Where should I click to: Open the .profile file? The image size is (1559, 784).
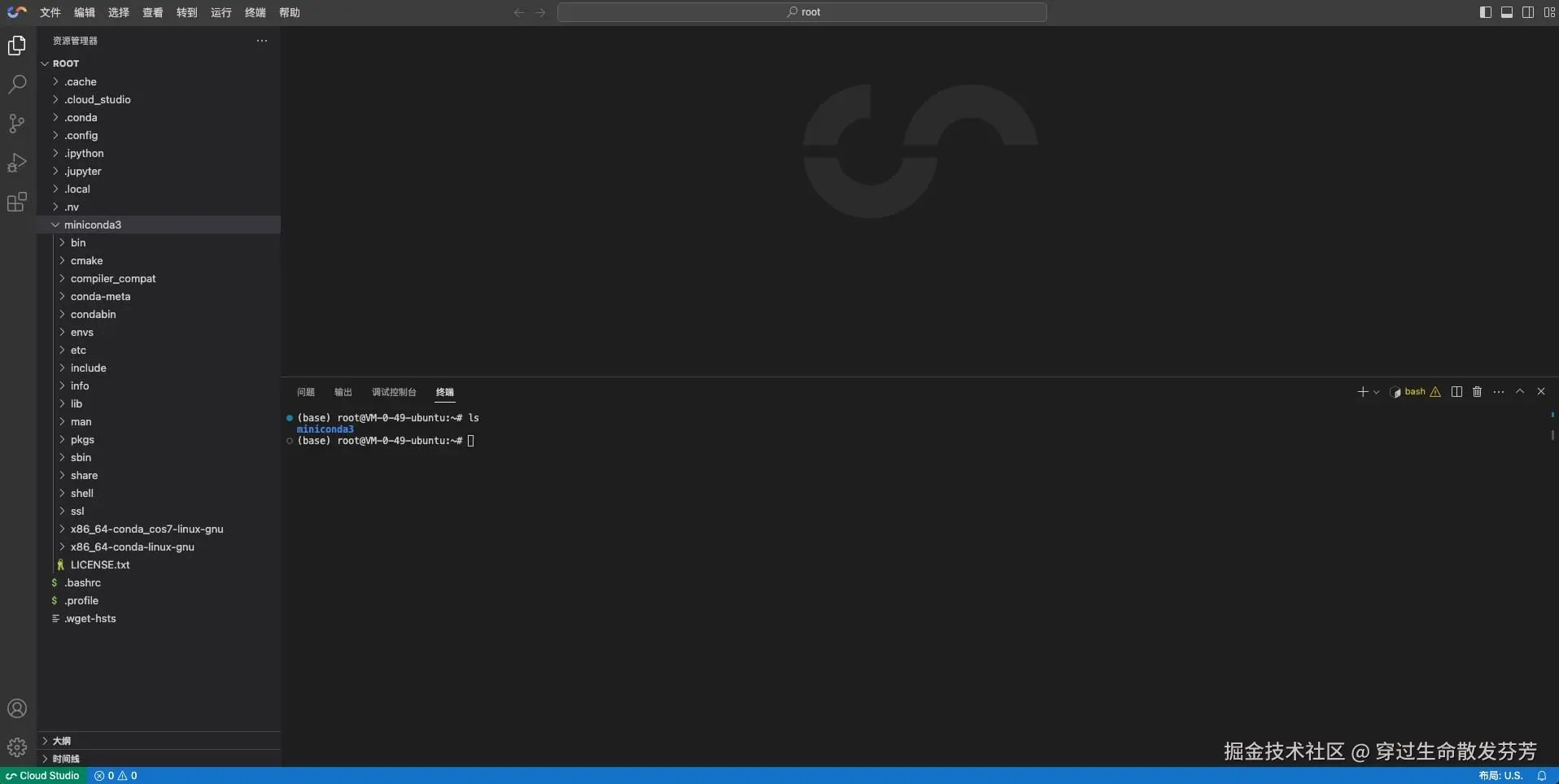(x=159, y=600)
